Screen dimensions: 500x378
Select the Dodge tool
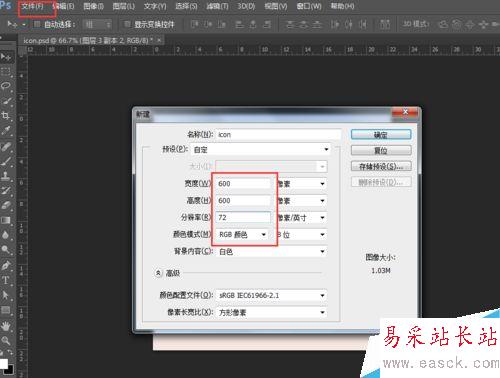(6, 249)
